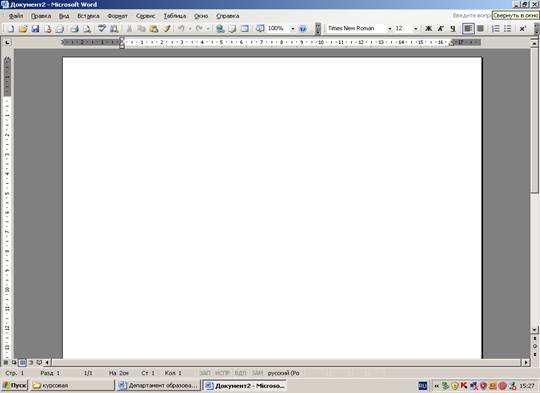Open the Окно menu
Screen dimensions: 540x393
point(201,16)
